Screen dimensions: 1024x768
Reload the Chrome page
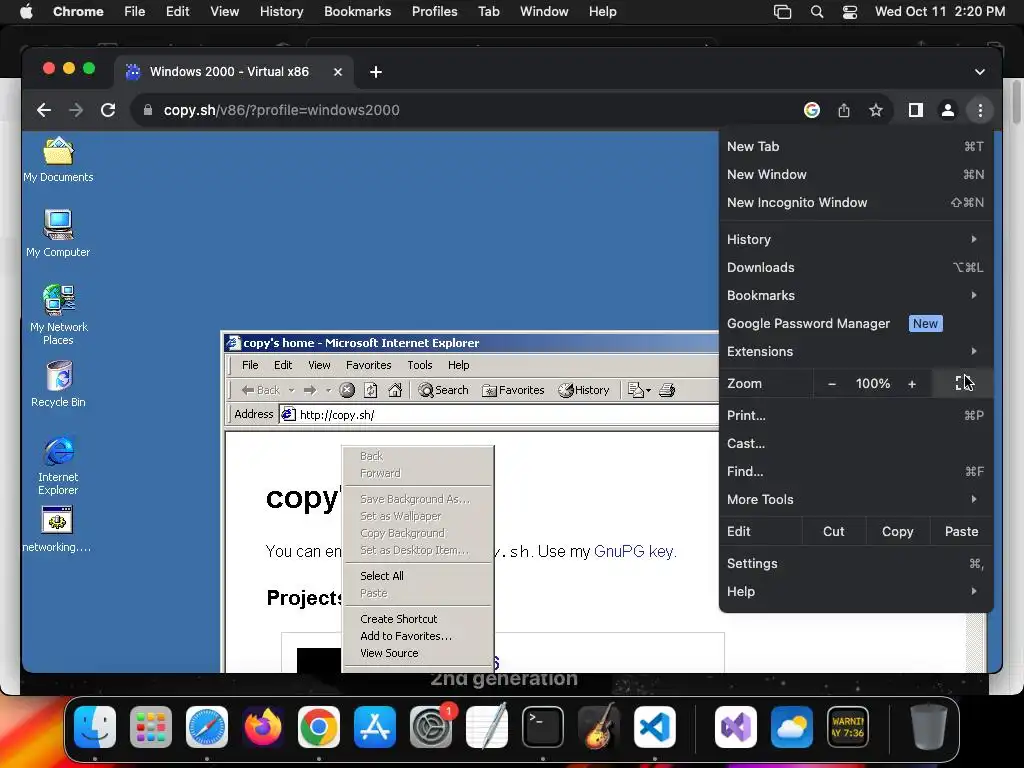108,110
